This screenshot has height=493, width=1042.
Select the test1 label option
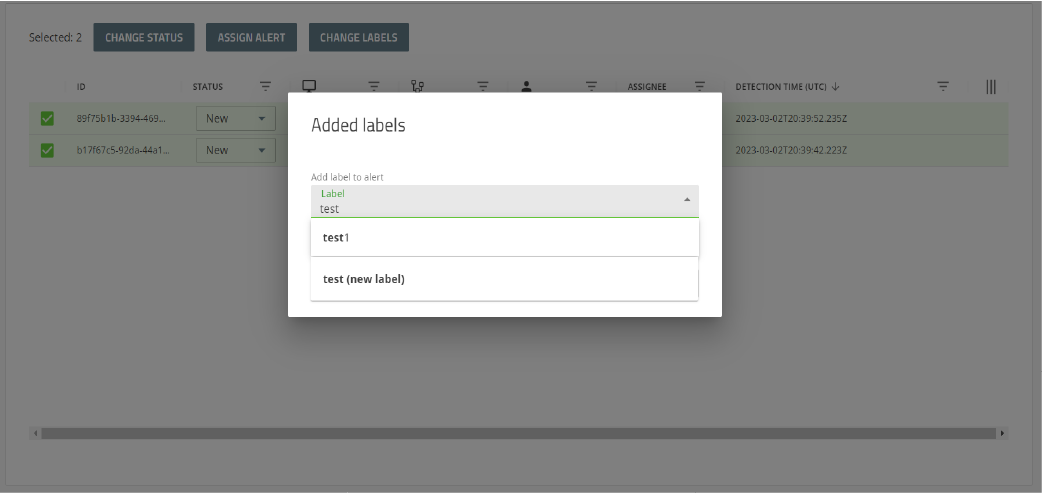[505, 237]
